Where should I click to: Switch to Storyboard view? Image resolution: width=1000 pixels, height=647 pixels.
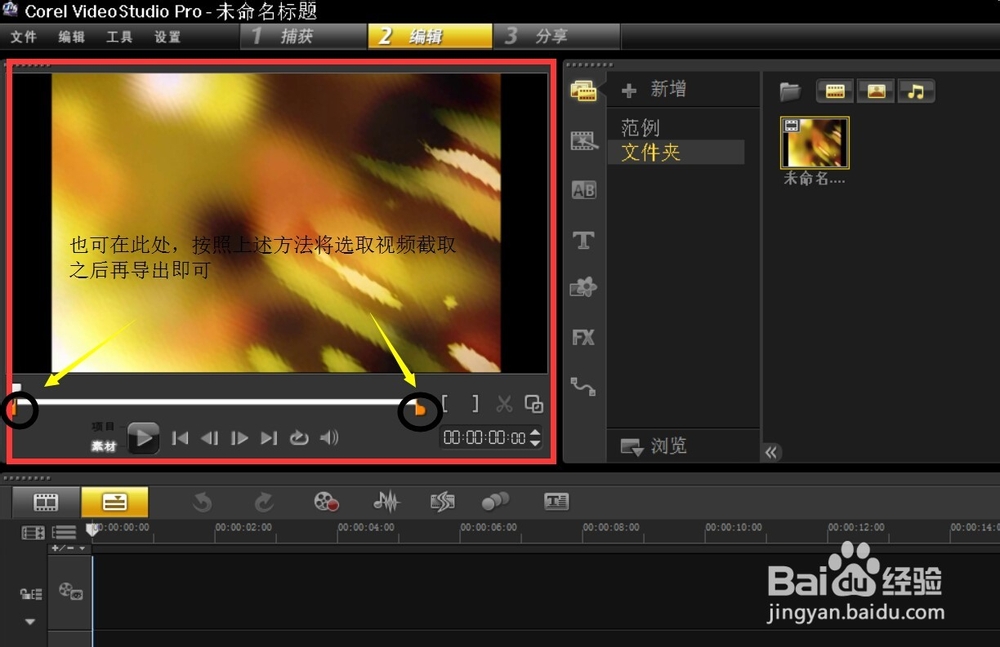[x=46, y=502]
